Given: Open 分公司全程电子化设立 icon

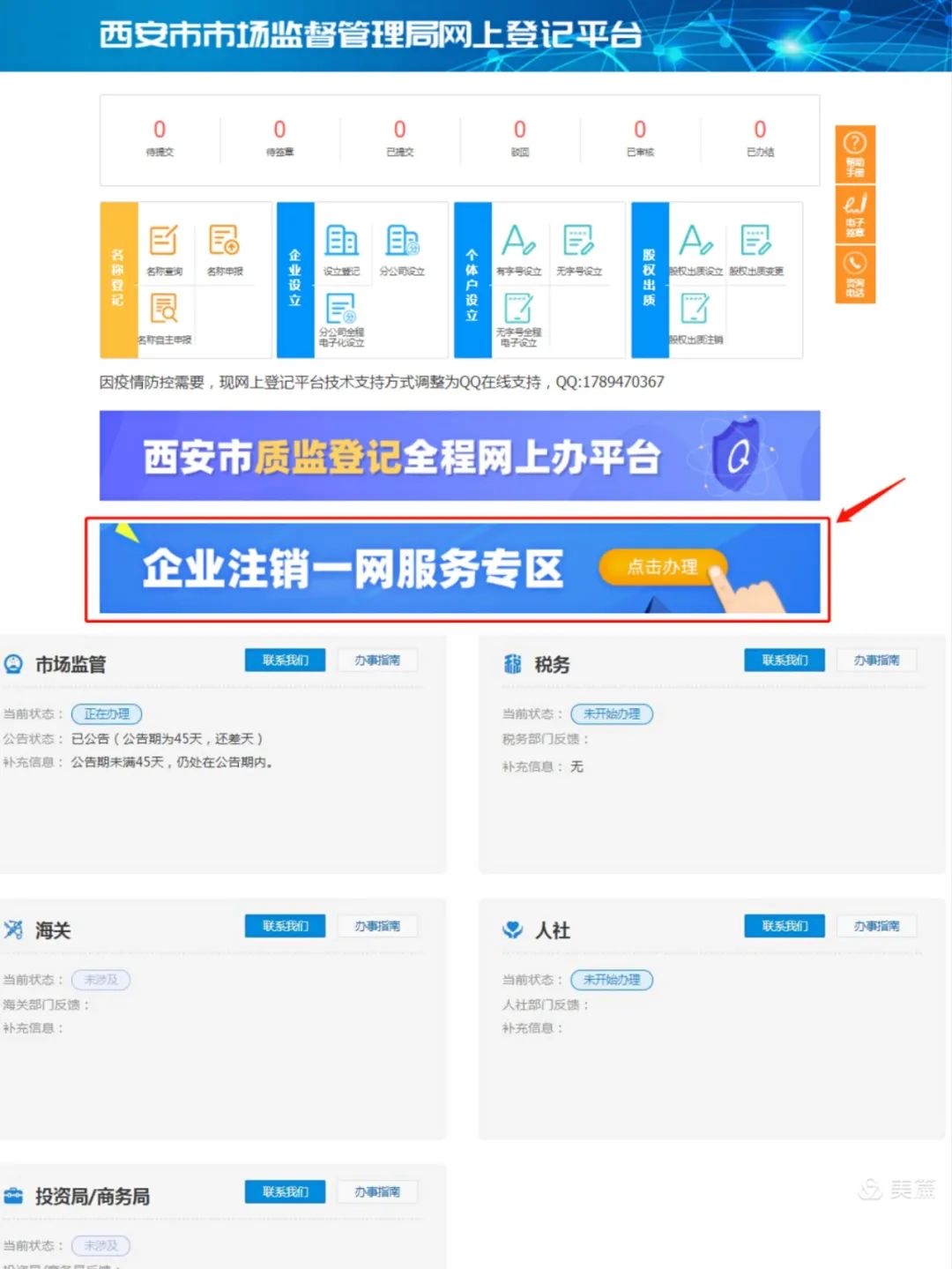Looking at the screenshot, I should tap(341, 309).
